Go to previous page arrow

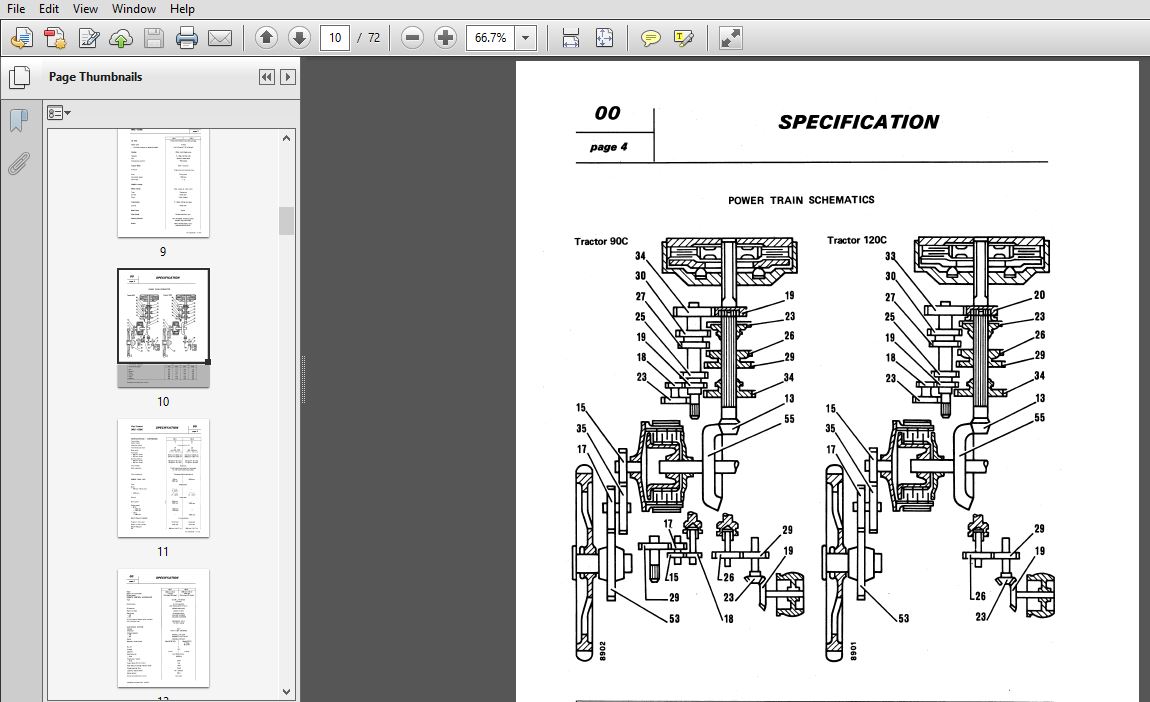pos(266,37)
